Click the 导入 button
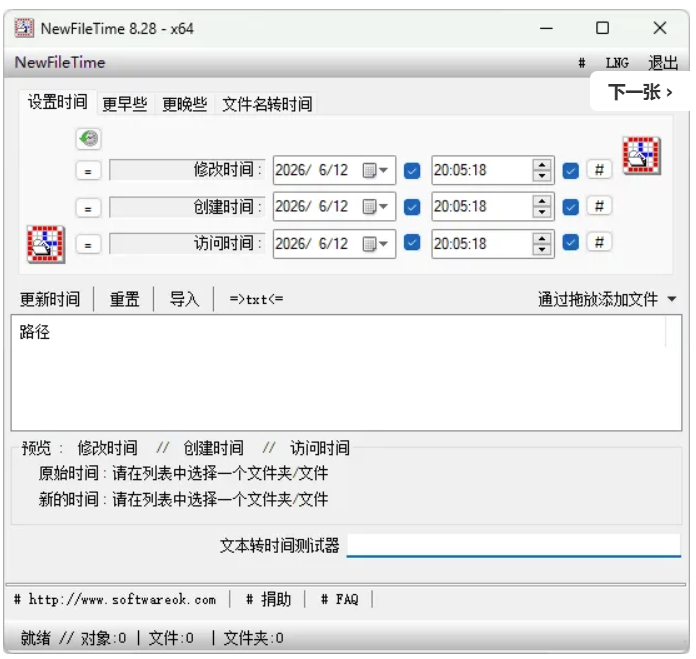The image size is (696, 659). [x=184, y=300]
